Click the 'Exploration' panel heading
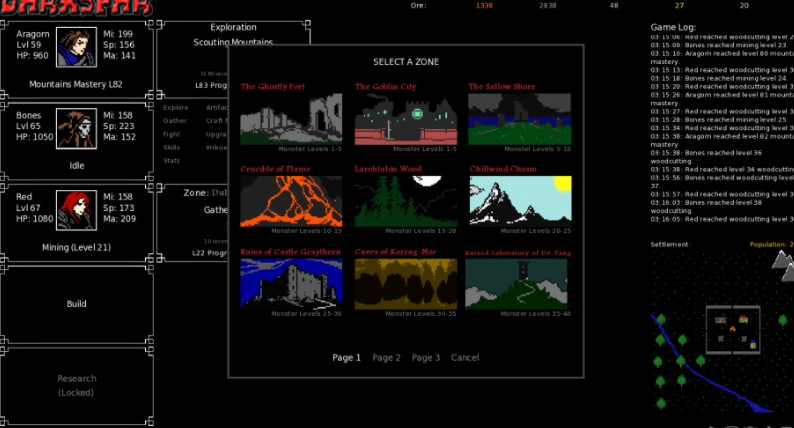Image resolution: width=794 pixels, height=428 pixels. (233, 27)
